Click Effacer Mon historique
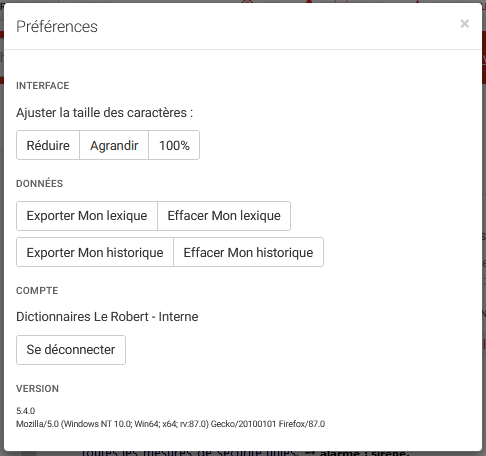The width and height of the screenshot is (486, 456). pos(248,252)
